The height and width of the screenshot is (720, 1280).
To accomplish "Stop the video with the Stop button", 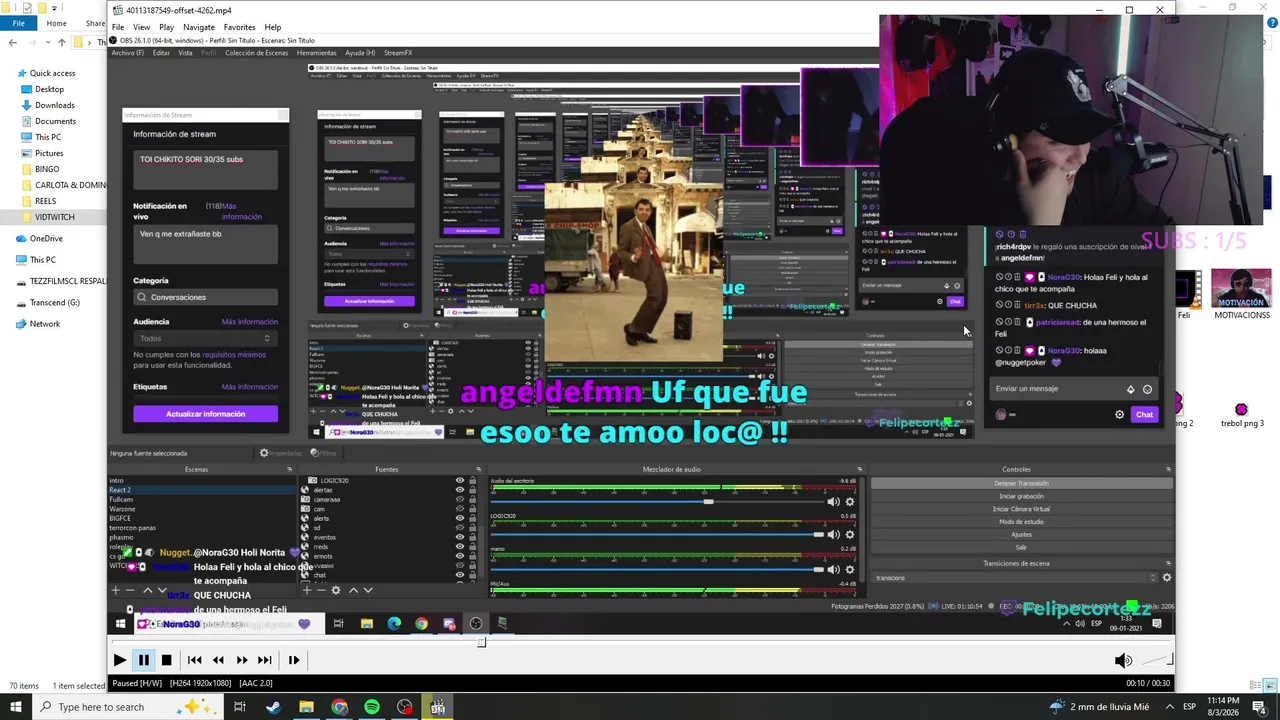I will click(166, 660).
